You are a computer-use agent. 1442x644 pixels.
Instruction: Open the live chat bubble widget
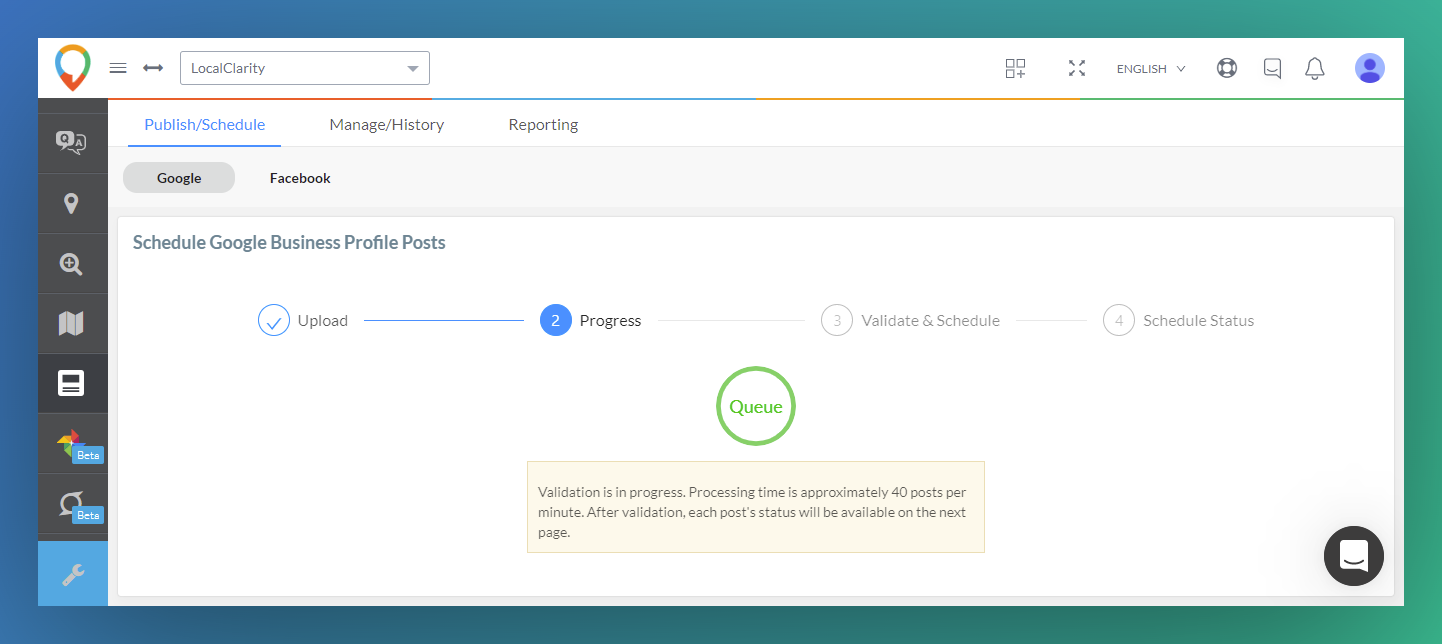point(1354,556)
